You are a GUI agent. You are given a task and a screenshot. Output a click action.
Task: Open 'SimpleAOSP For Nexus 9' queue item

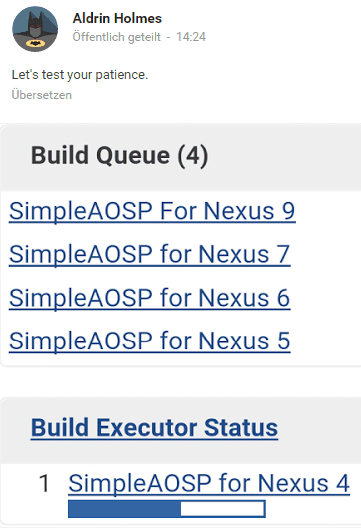tap(152, 211)
